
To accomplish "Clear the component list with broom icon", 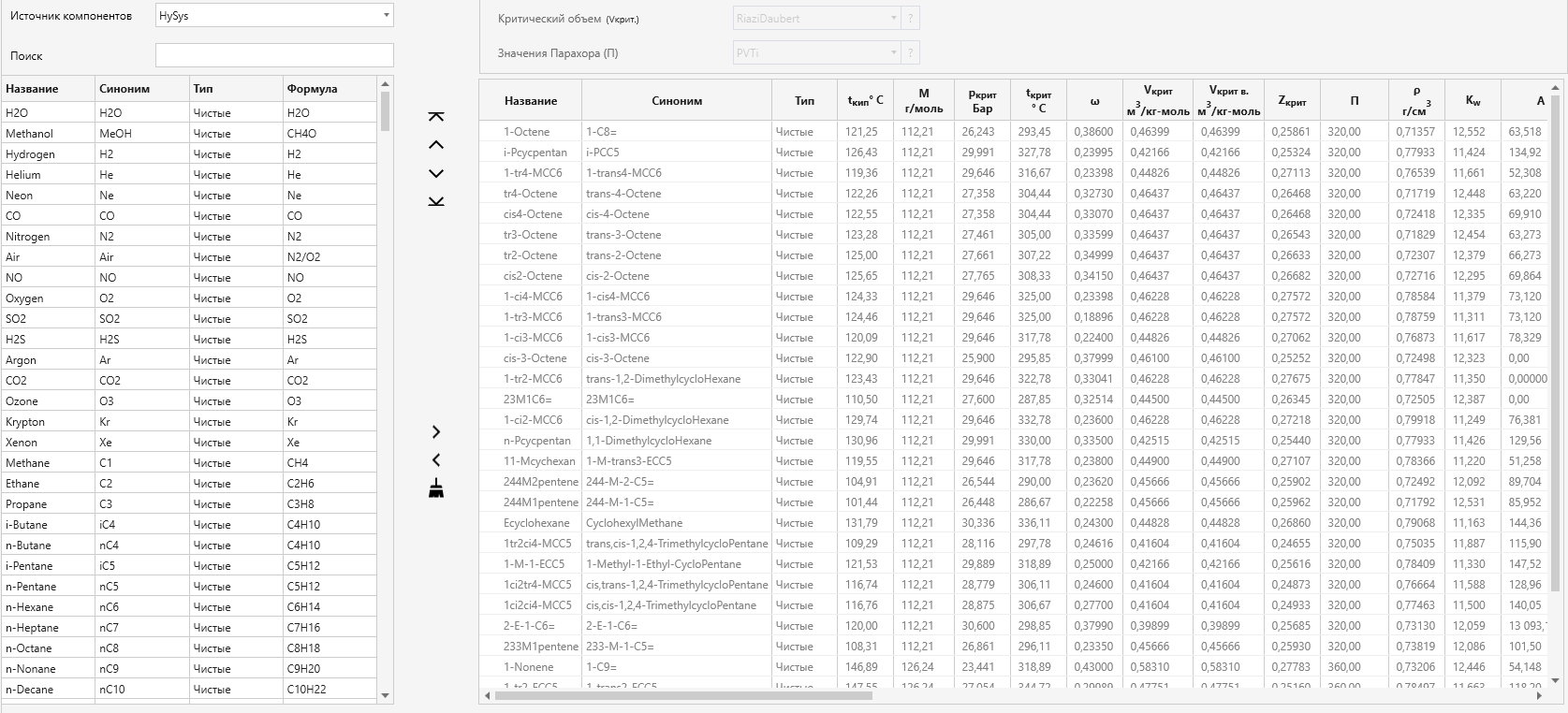I will tap(436, 488).
